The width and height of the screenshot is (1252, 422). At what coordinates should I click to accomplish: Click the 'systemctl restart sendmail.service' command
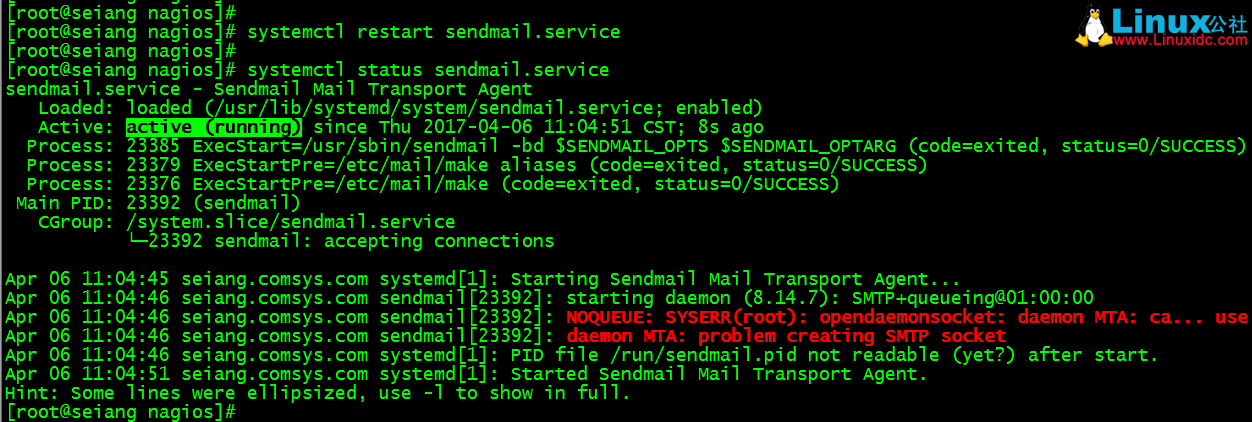pyautogui.click(x=433, y=32)
